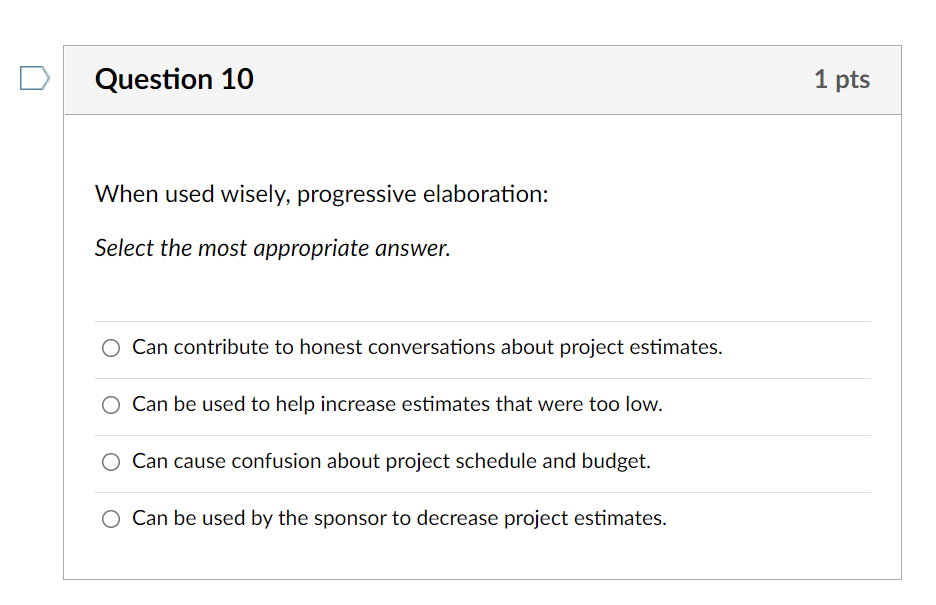Click the italicized instruction text
The width and height of the screenshot is (936, 605).
click(x=272, y=248)
